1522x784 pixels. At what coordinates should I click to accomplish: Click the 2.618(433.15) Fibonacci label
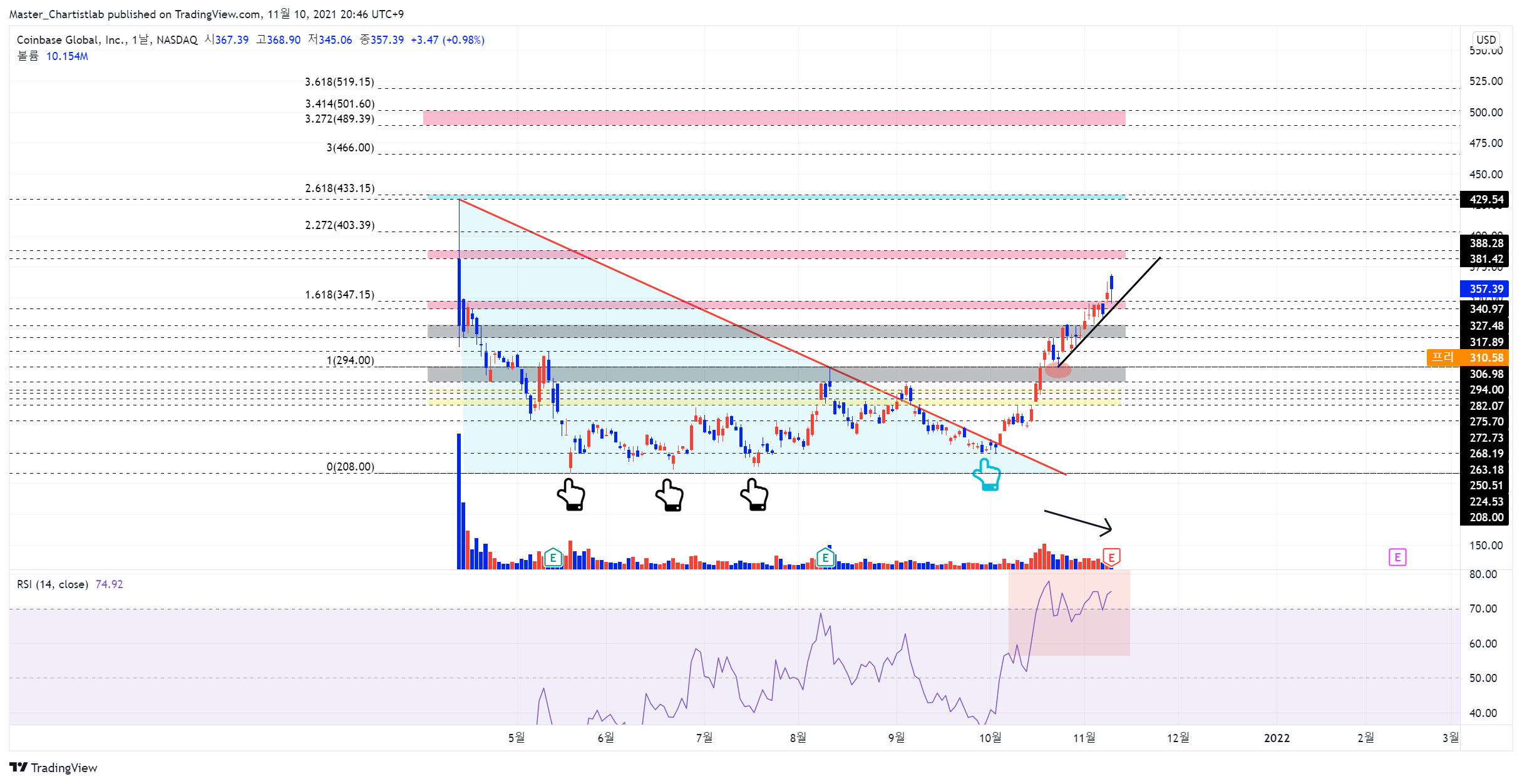click(339, 188)
